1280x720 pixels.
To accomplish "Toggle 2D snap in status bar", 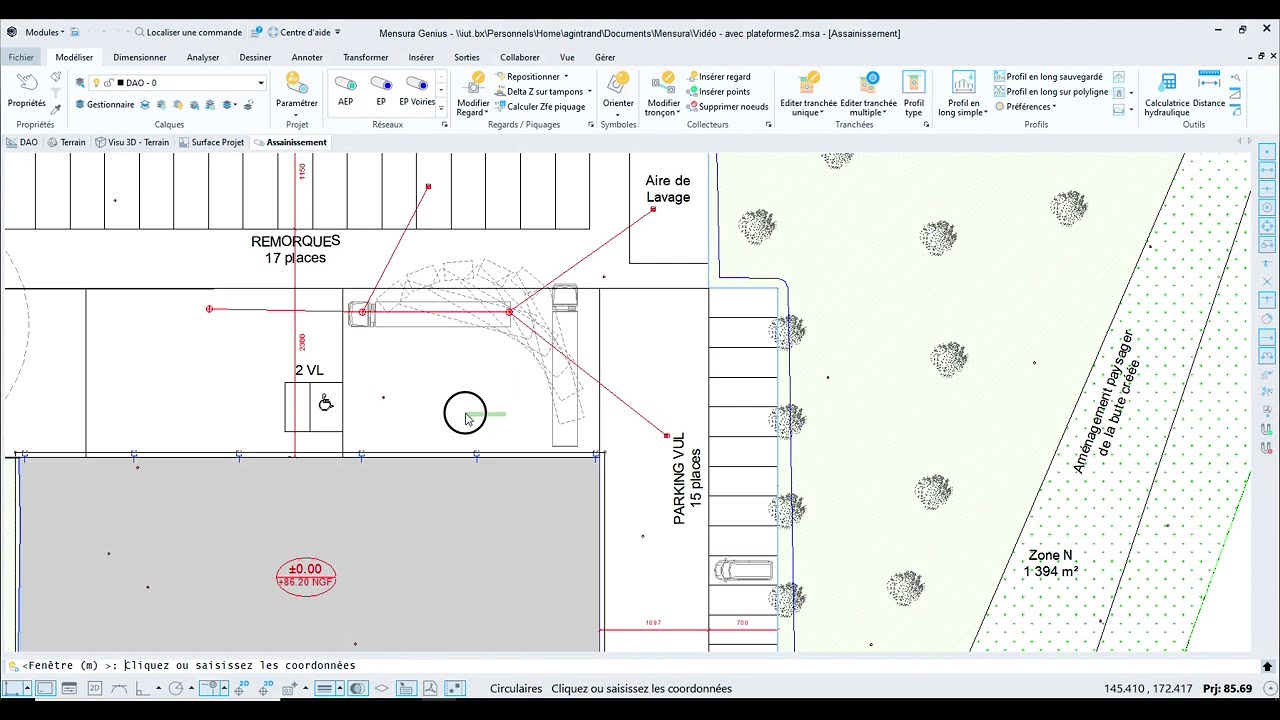I will [243, 688].
